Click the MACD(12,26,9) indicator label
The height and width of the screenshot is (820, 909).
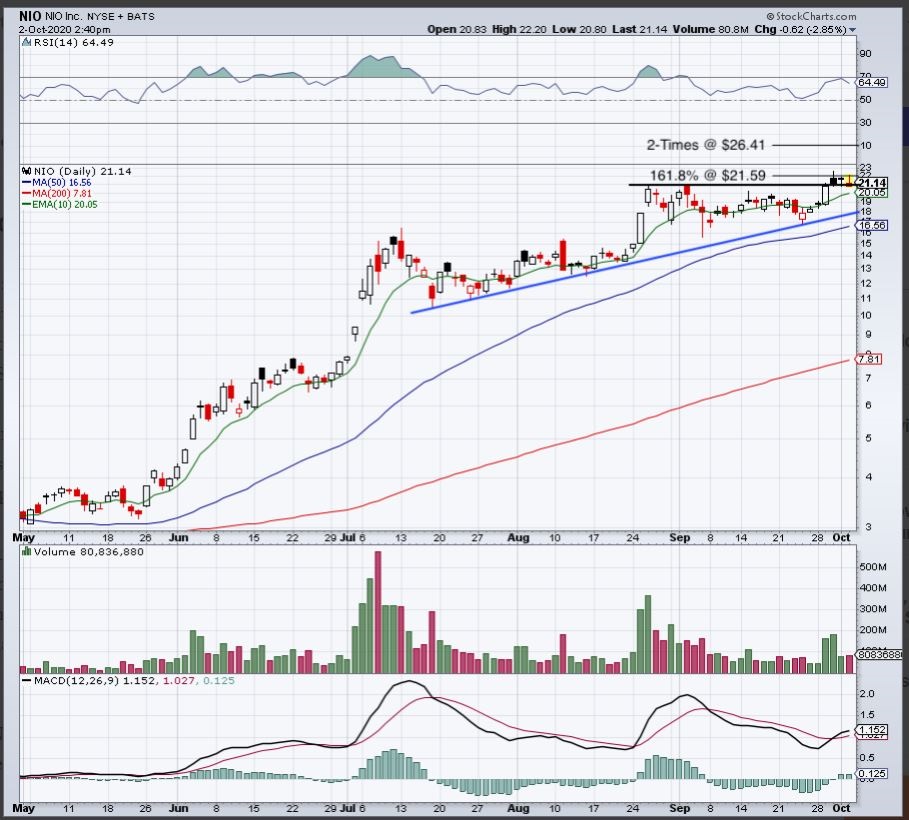(75, 680)
